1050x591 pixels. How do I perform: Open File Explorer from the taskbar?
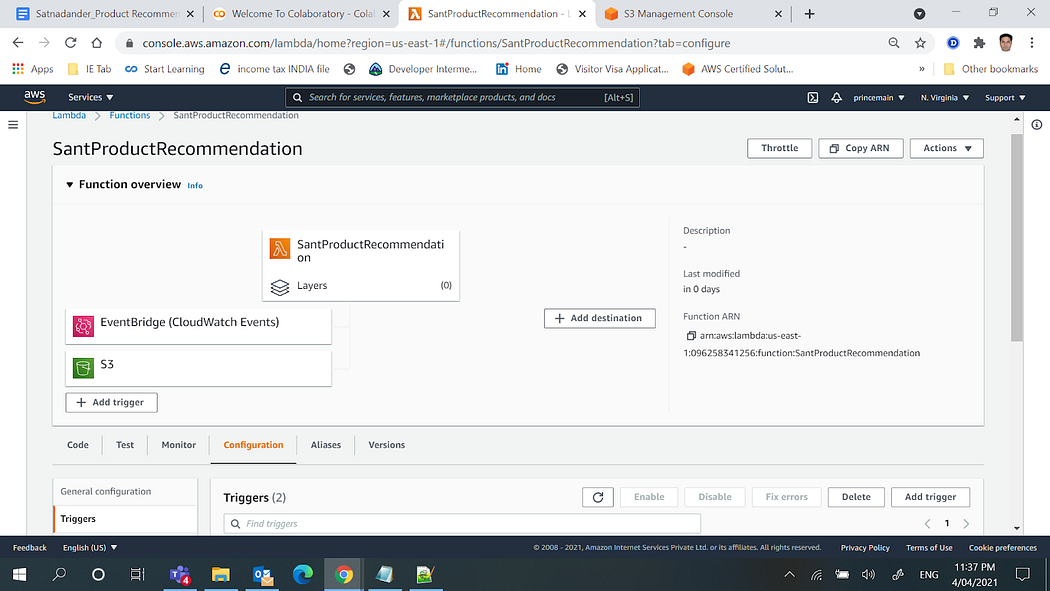tap(221, 574)
